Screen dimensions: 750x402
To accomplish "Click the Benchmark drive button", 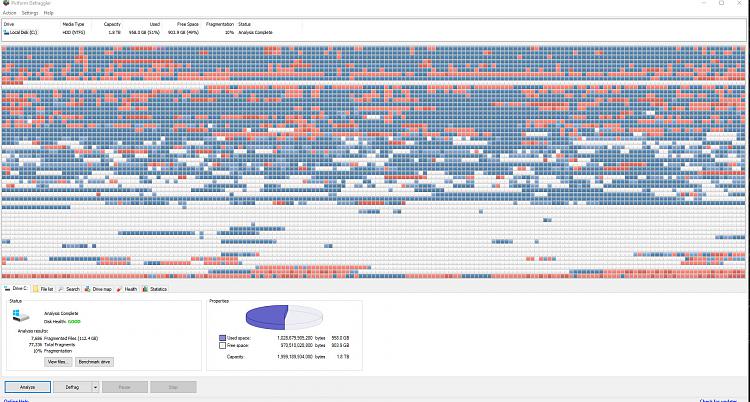I will [x=94, y=362].
